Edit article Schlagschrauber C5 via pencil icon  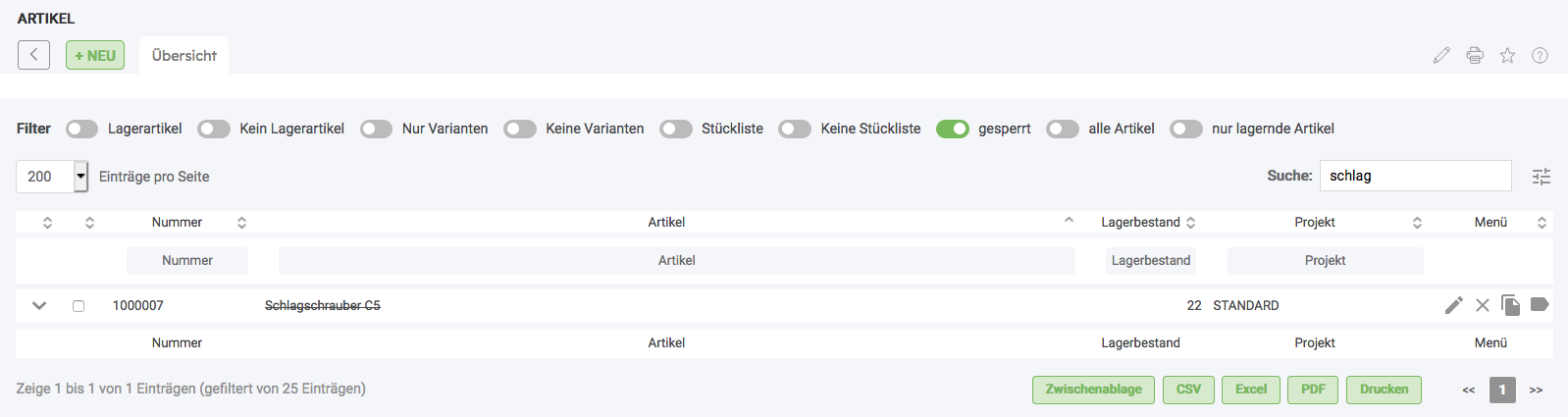[x=1454, y=305]
